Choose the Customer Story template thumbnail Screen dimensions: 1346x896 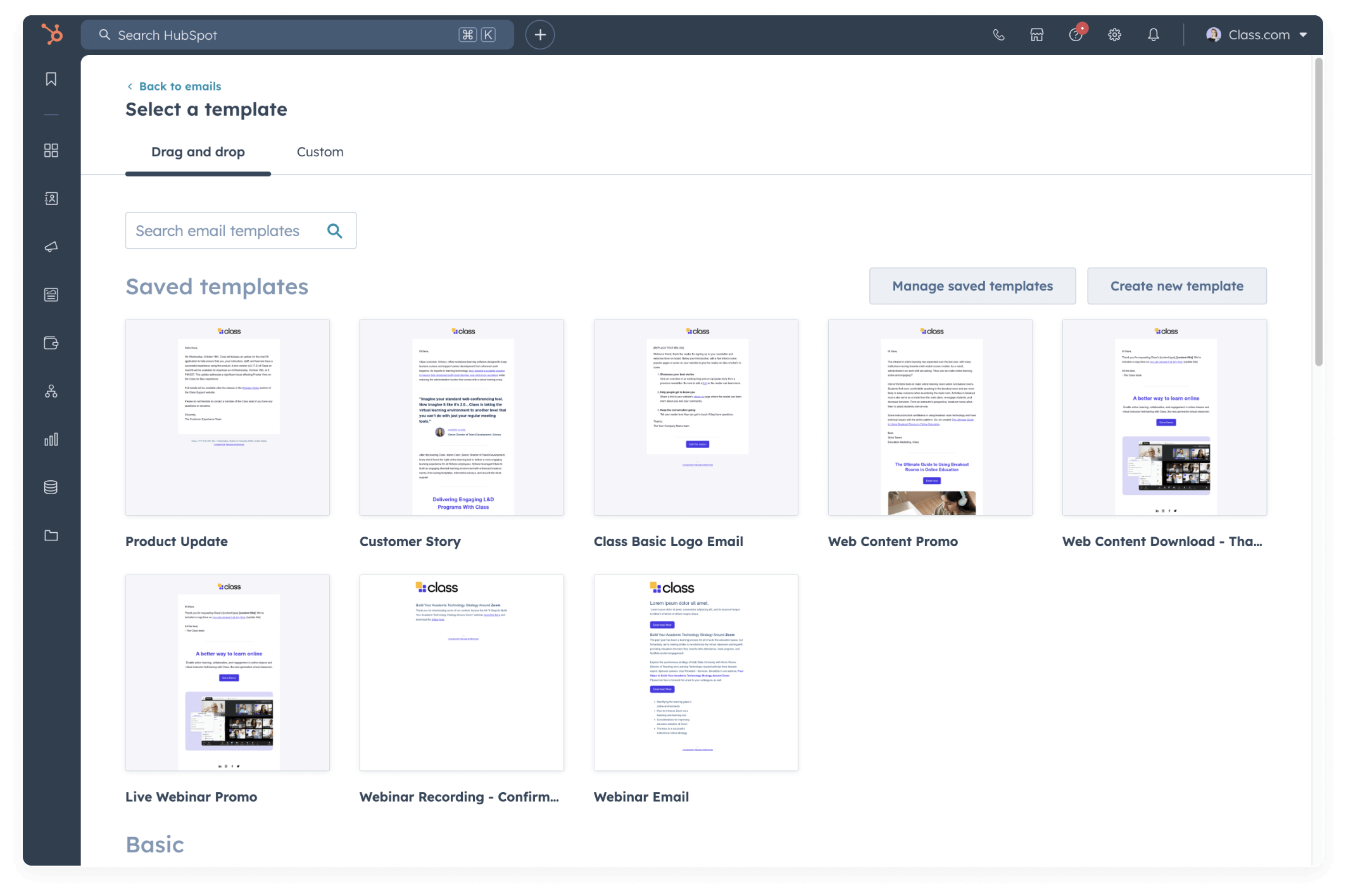click(x=462, y=417)
